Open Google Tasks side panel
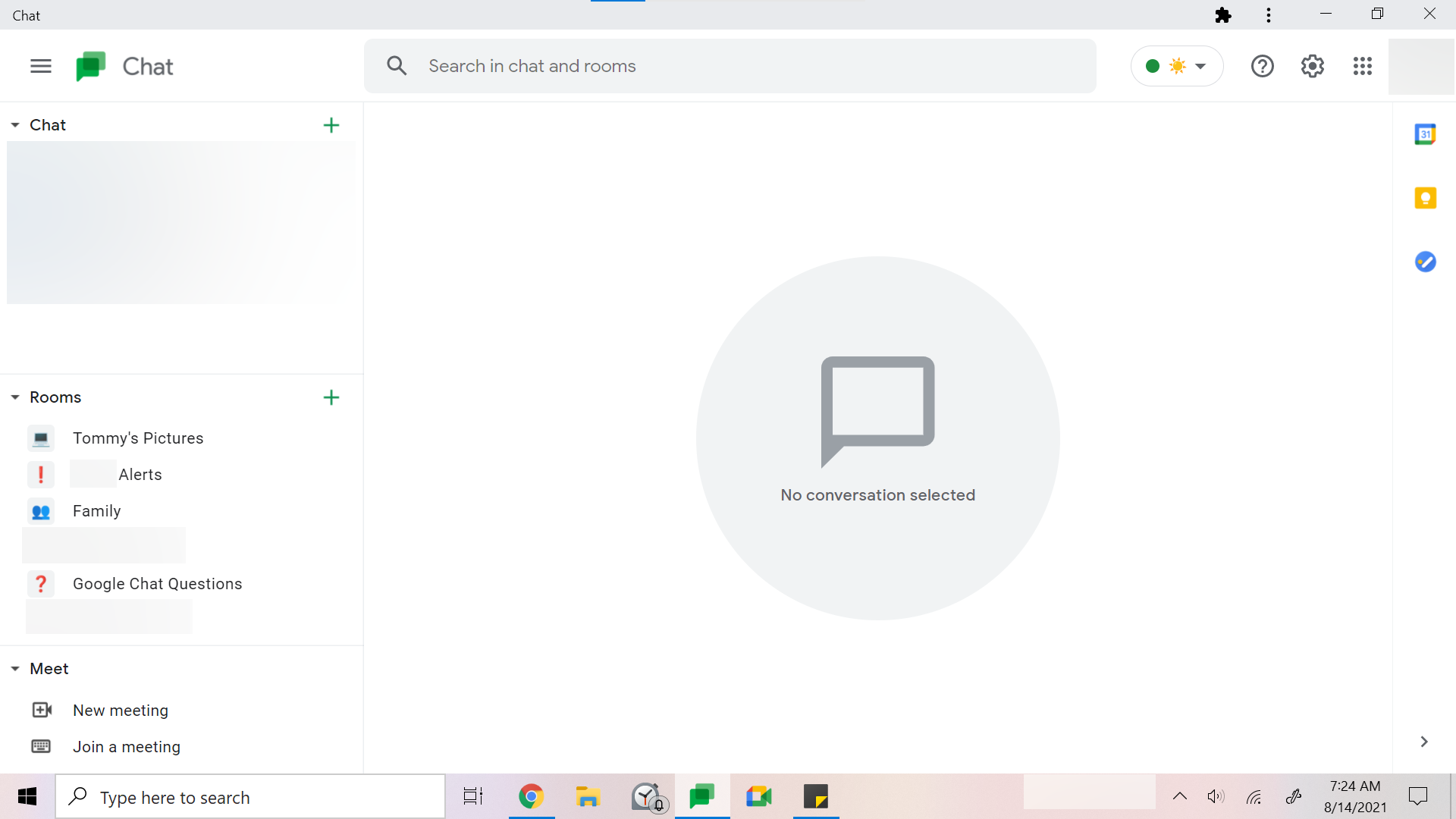Viewport: 1456px width, 819px height. pyautogui.click(x=1425, y=262)
